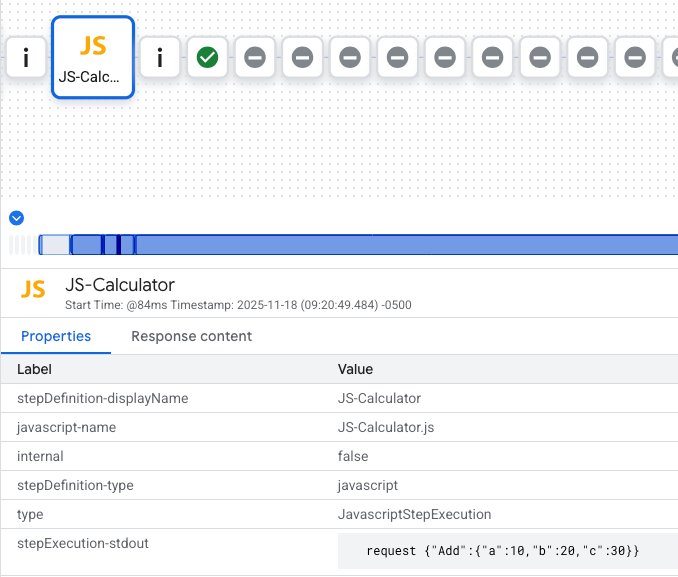Click the Value column header
This screenshot has height=577, width=678.
355,369
